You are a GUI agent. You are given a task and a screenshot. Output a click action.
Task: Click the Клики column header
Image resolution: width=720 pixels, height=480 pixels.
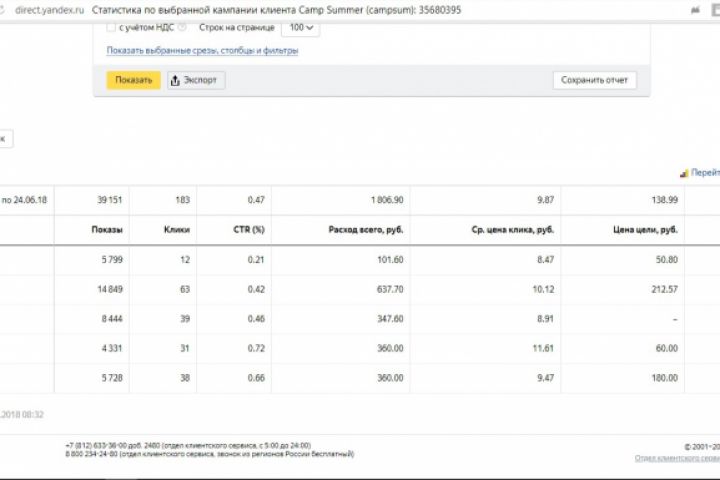[x=177, y=229]
